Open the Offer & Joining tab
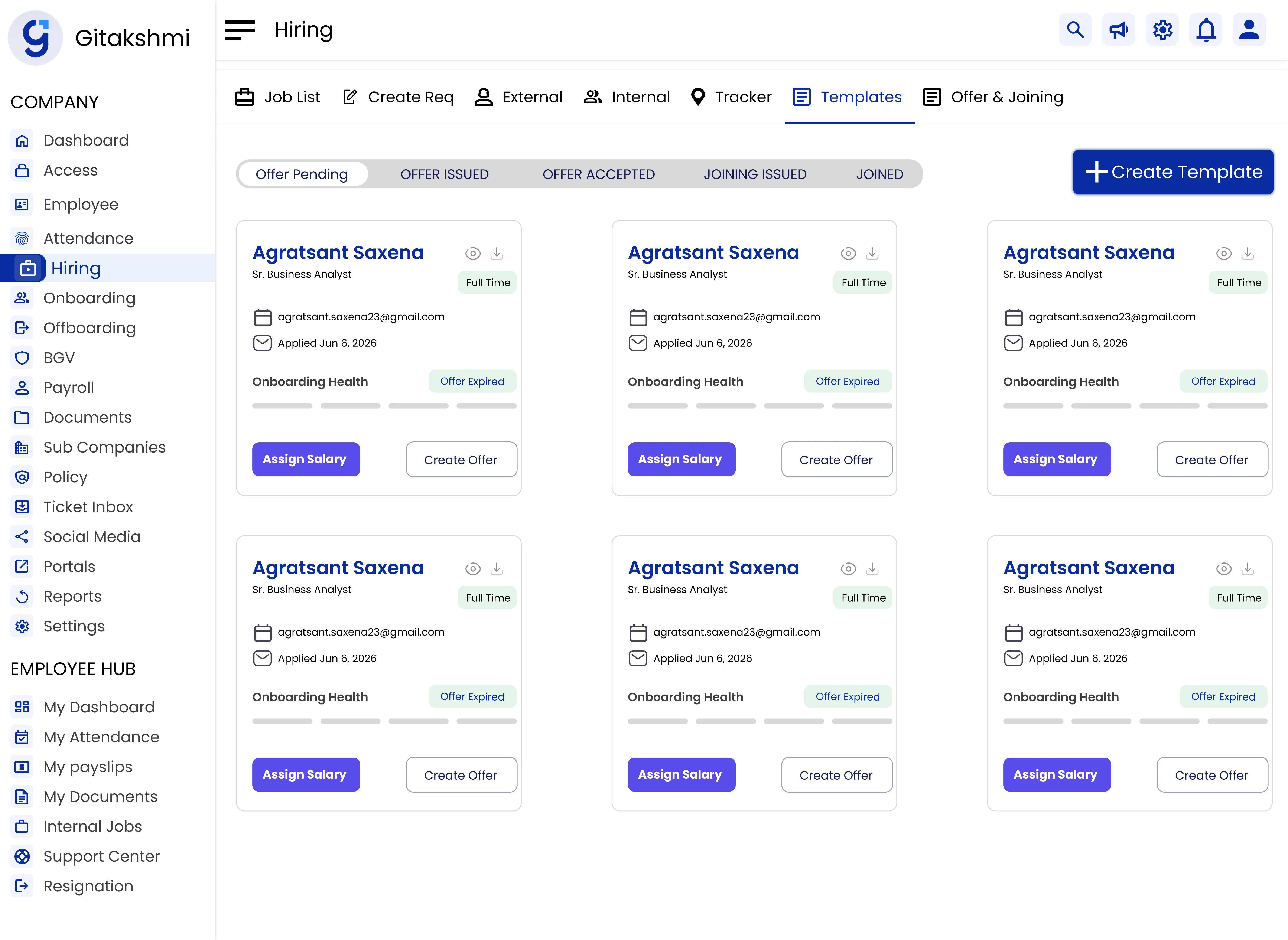Viewport: 1288px width, 940px height. click(x=993, y=97)
